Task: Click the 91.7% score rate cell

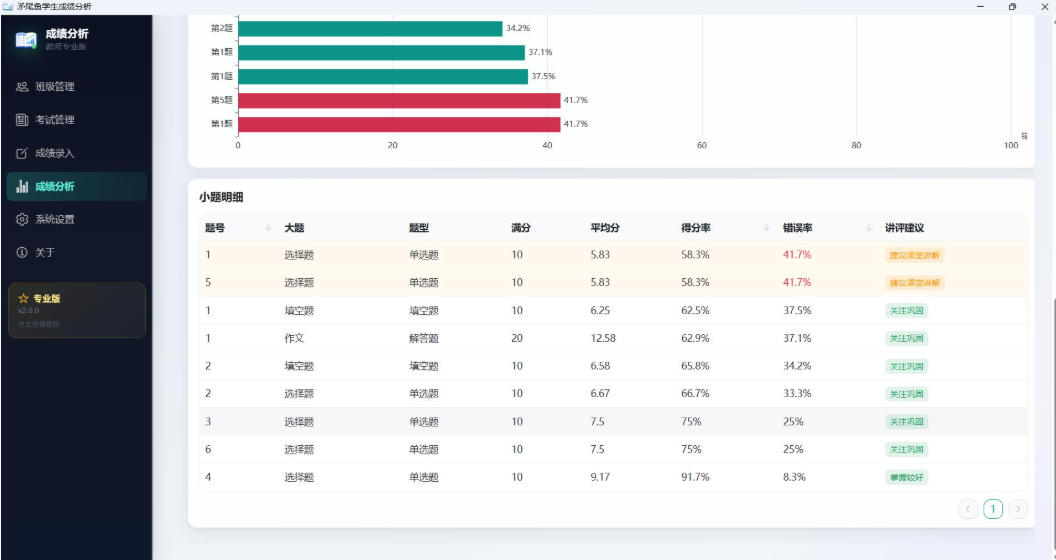Action: click(x=695, y=477)
